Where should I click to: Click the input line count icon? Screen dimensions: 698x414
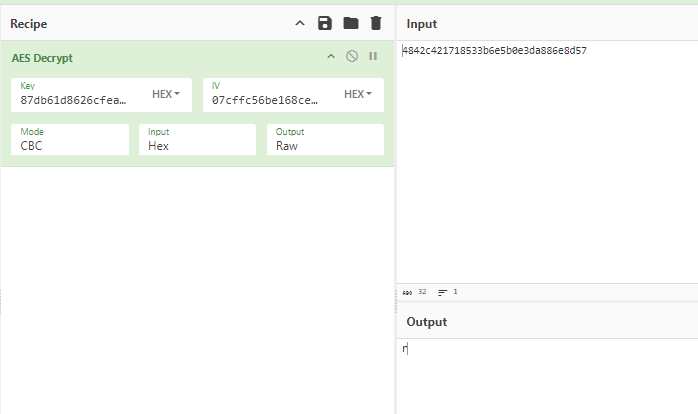[x=442, y=292]
